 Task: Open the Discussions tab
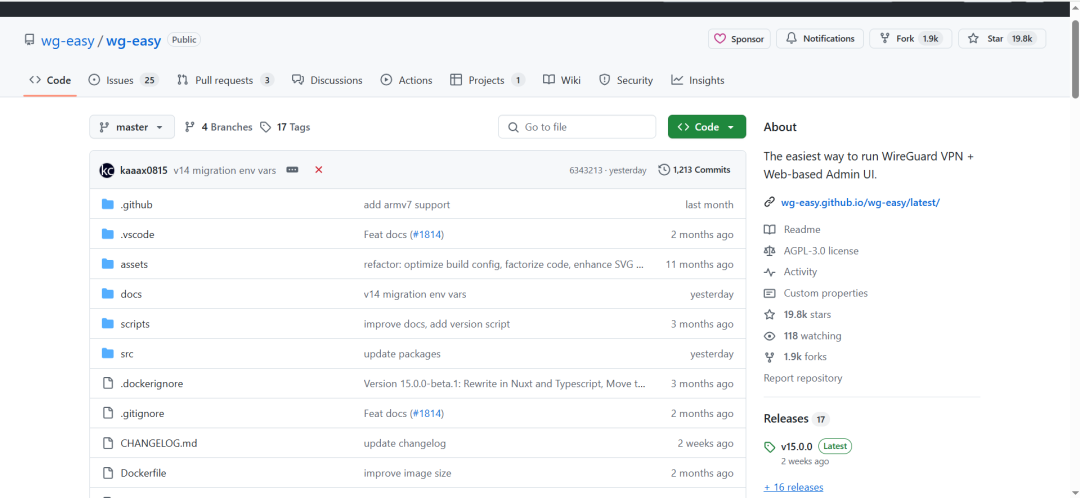tap(327, 81)
